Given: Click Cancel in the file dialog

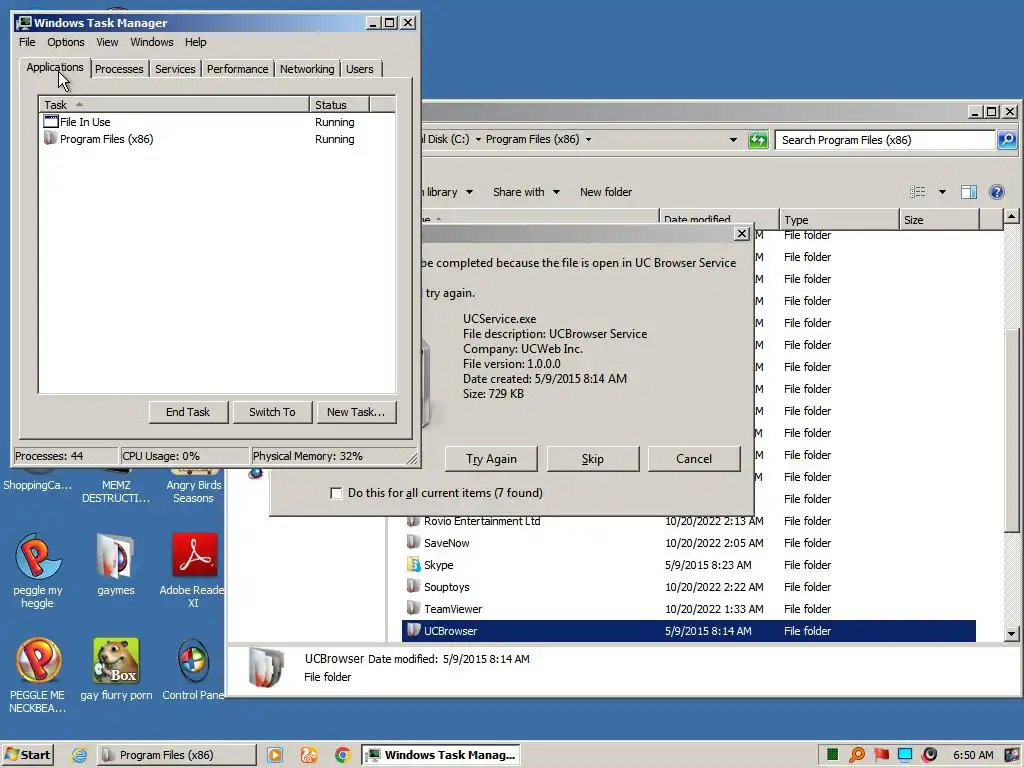Looking at the screenshot, I should [694, 458].
